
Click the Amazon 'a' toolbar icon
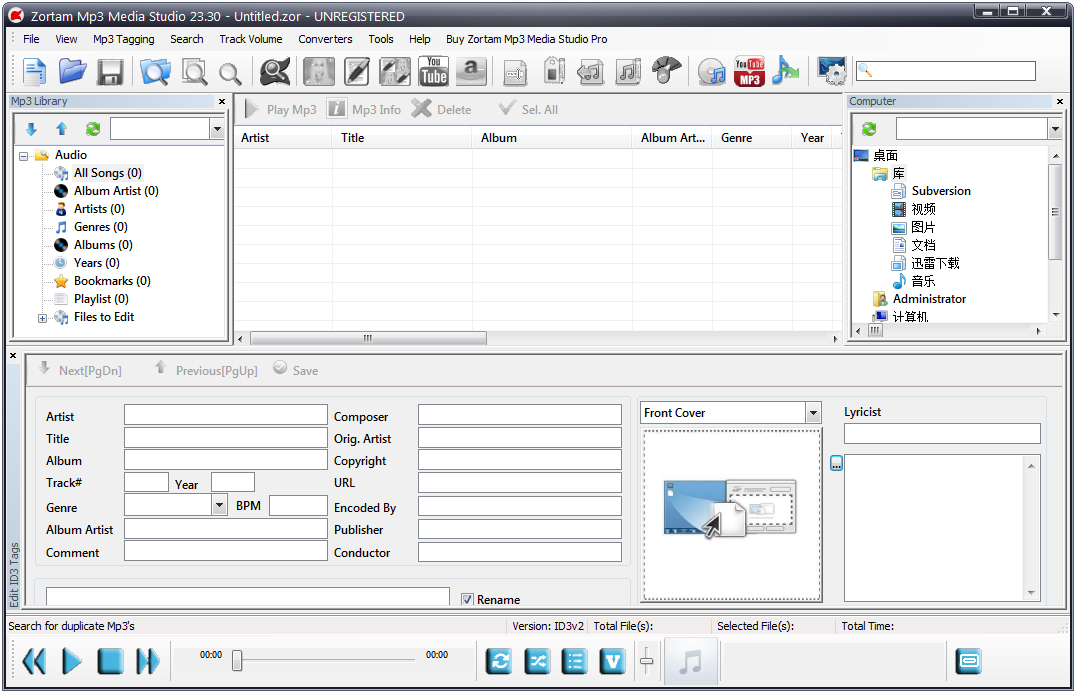point(471,71)
